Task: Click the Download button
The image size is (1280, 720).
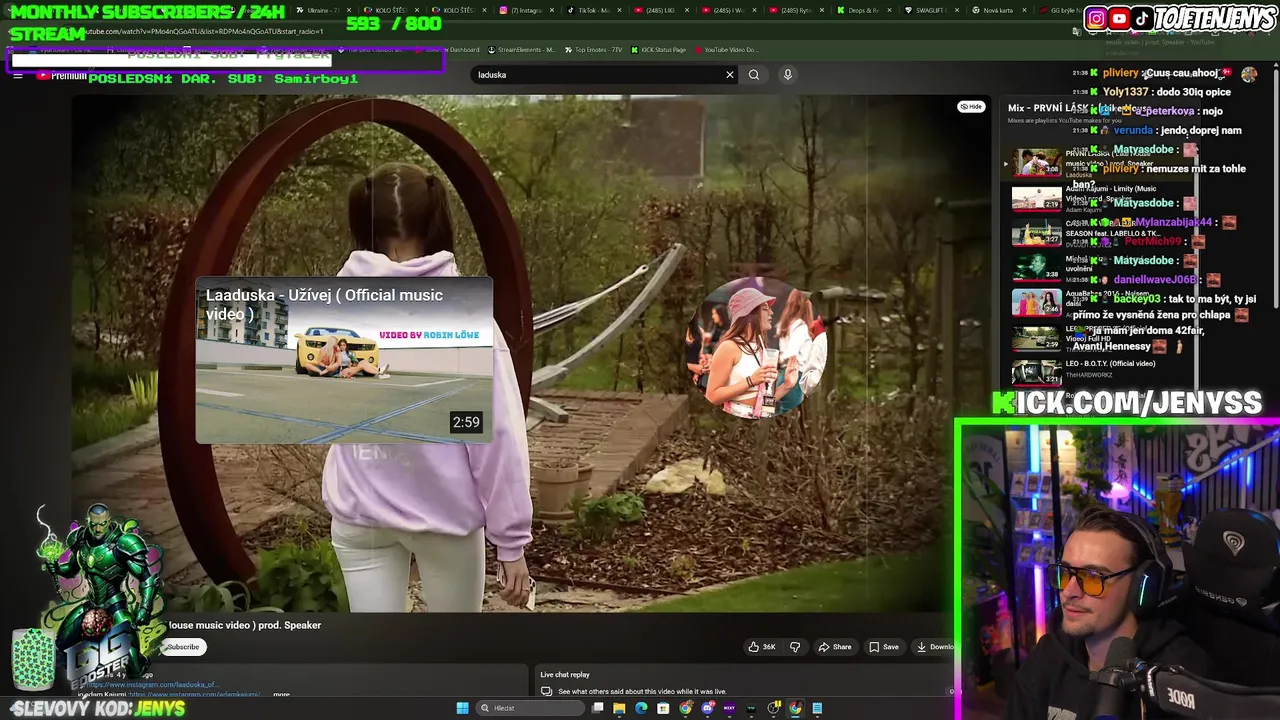Action: point(936,647)
